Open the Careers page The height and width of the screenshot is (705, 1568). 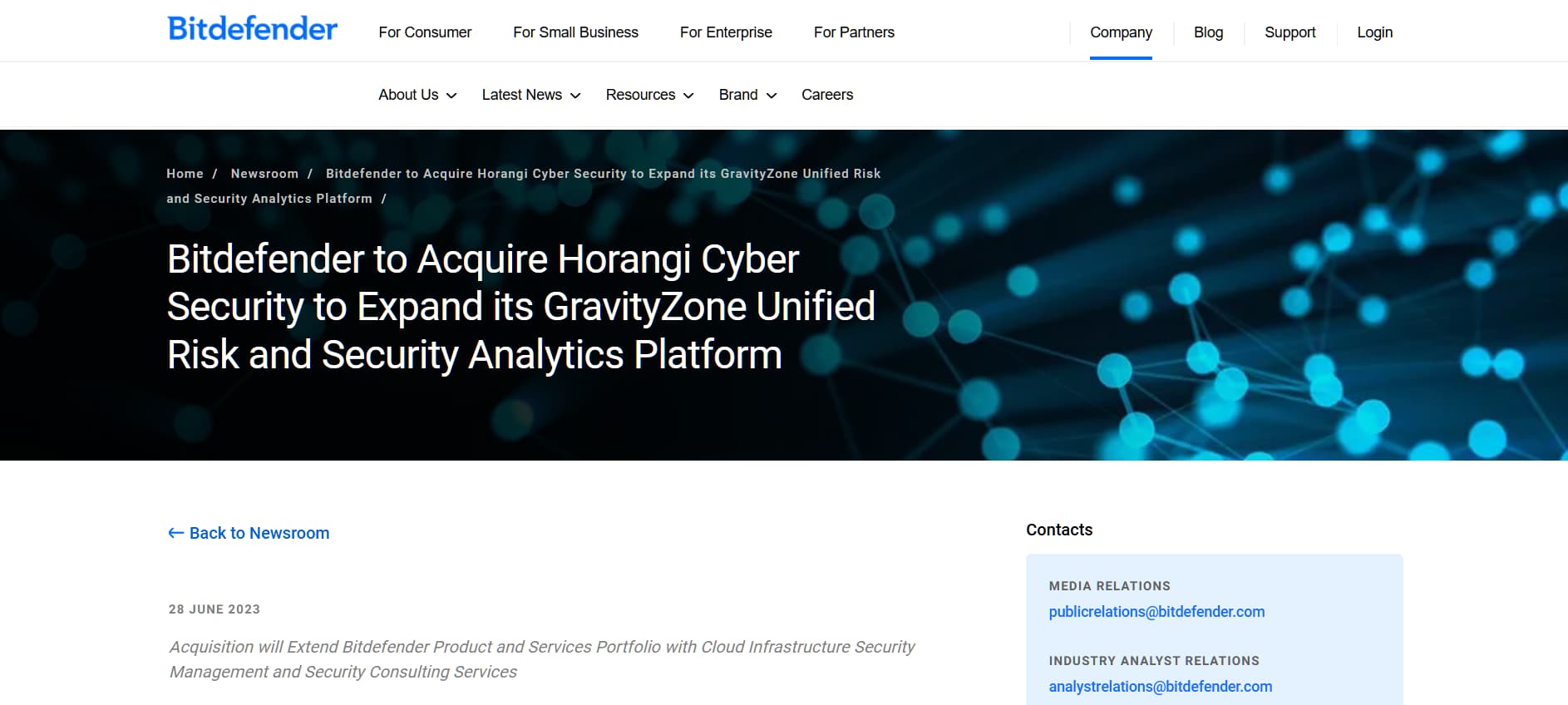827,95
